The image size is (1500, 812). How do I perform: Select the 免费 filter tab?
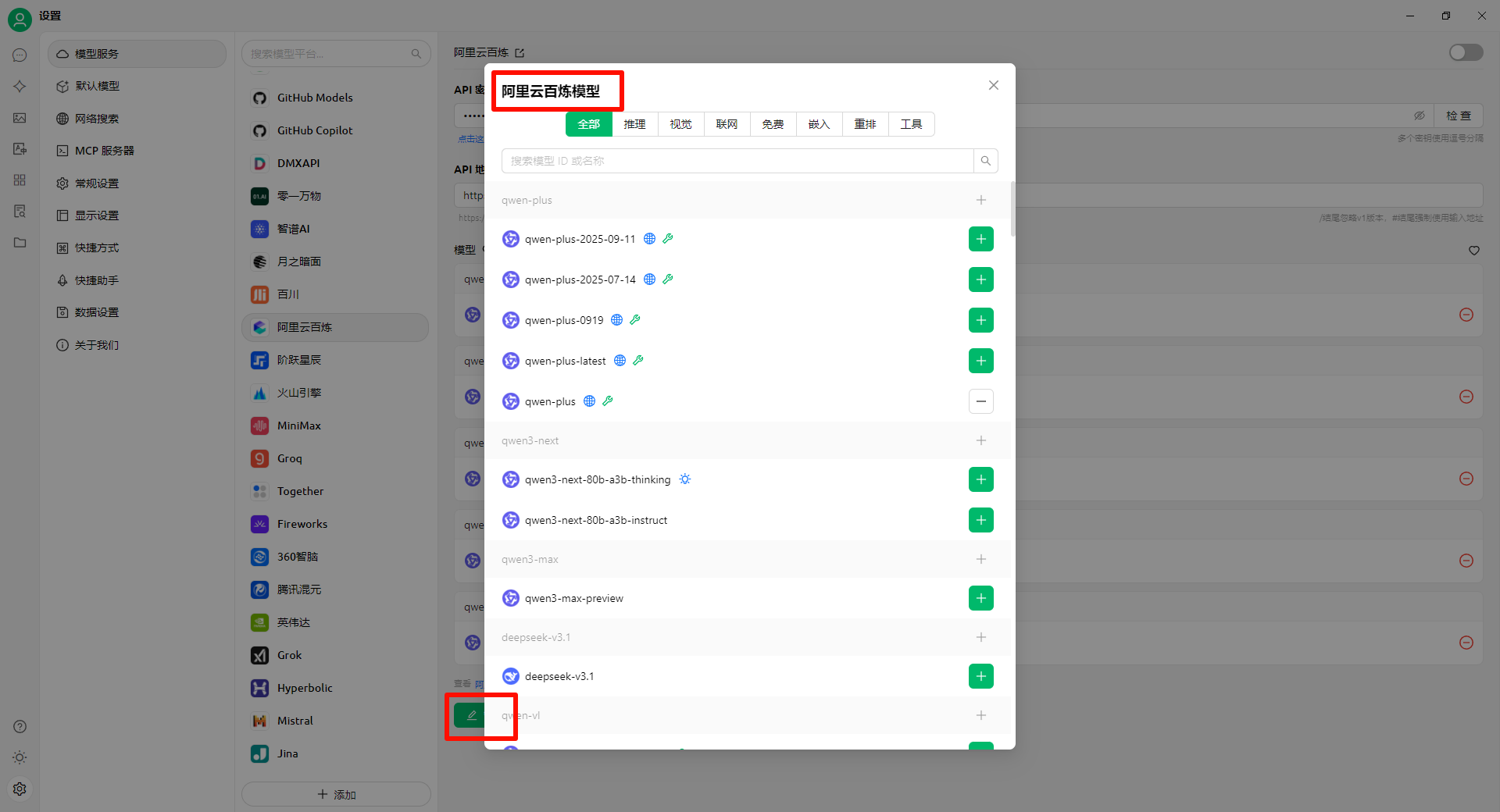tap(773, 124)
